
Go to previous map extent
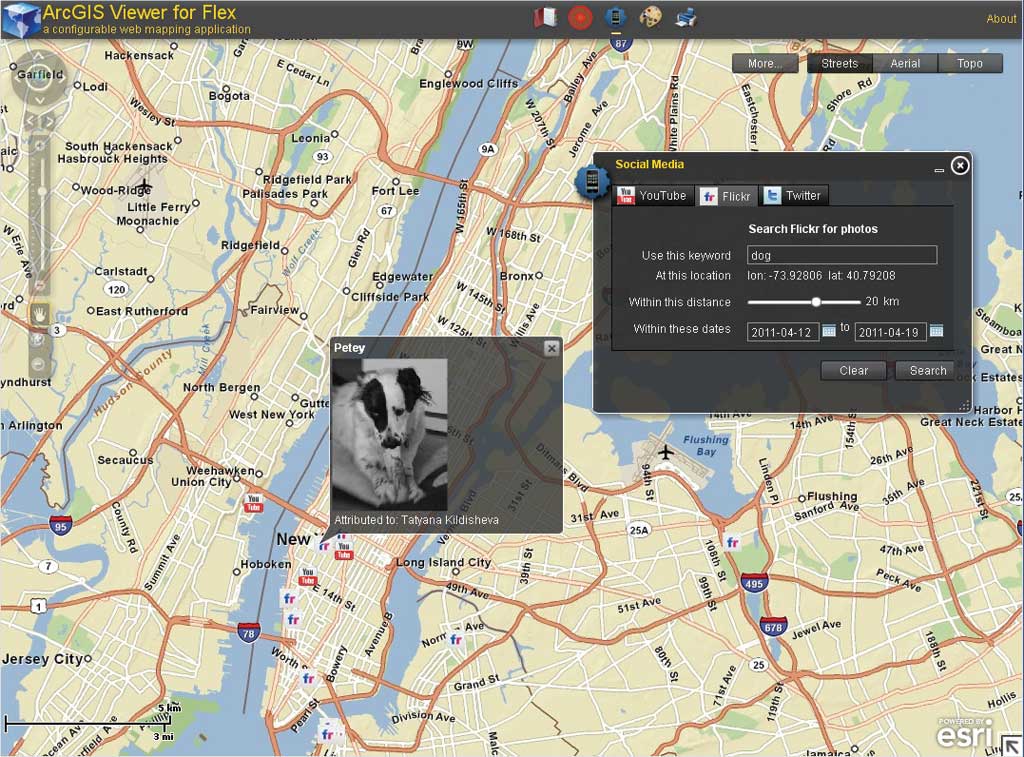pos(30,121)
